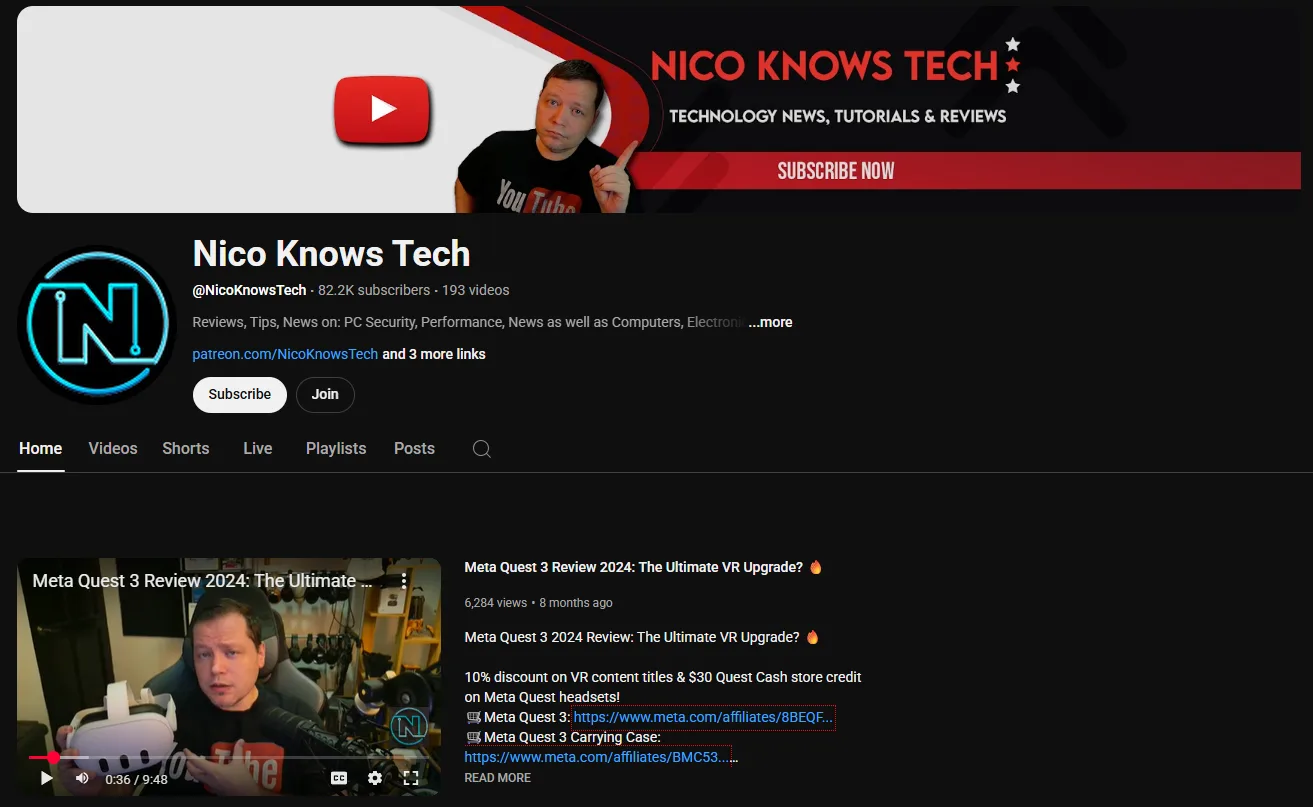
Task: Click the @NicoKnowsTech handle
Action: click(249, 290)
